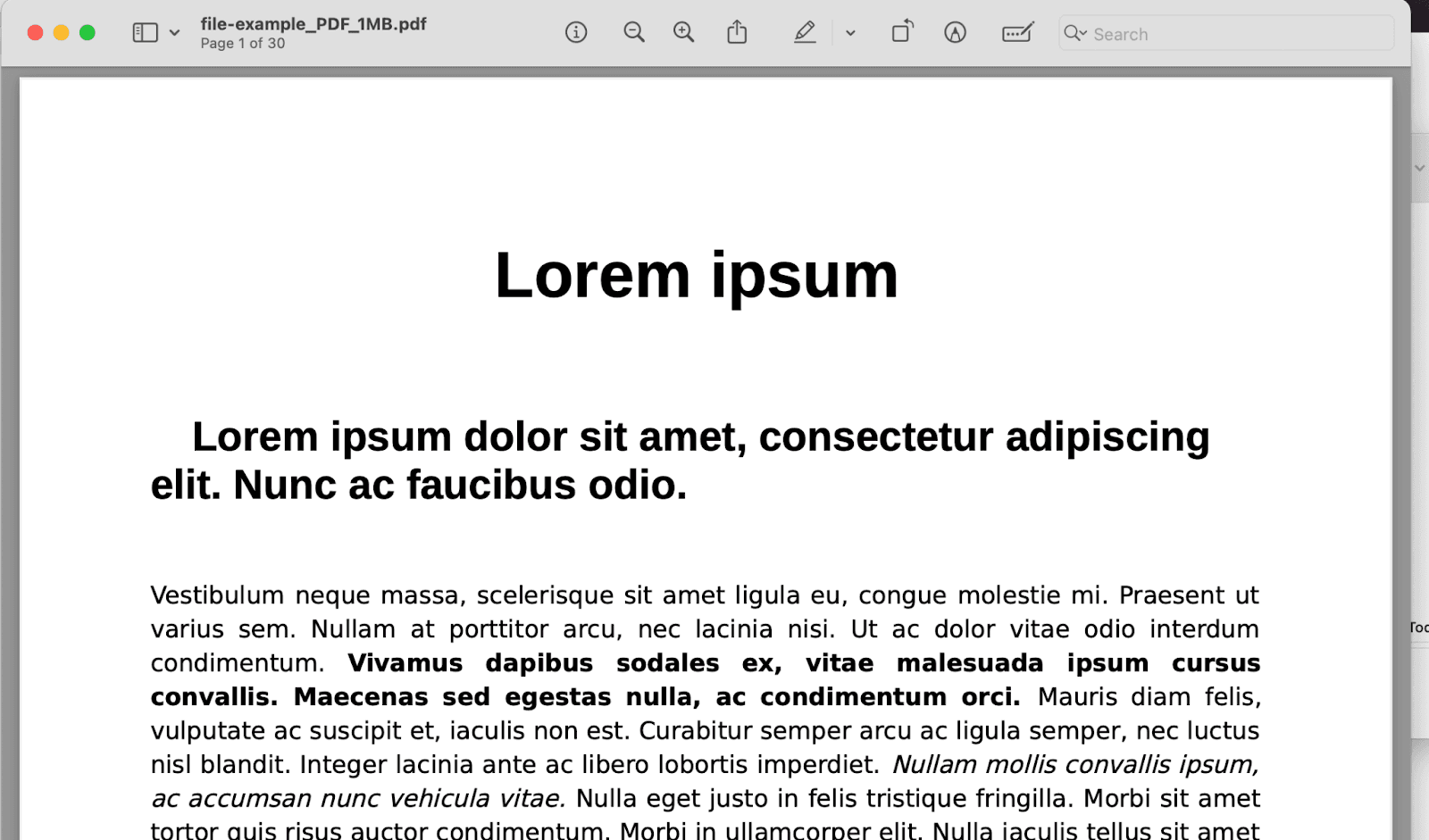This screenshot has width=1429, height=840.
Task: Open the form filling tool
Action: pyautogui.click(x=1018, y=33)
